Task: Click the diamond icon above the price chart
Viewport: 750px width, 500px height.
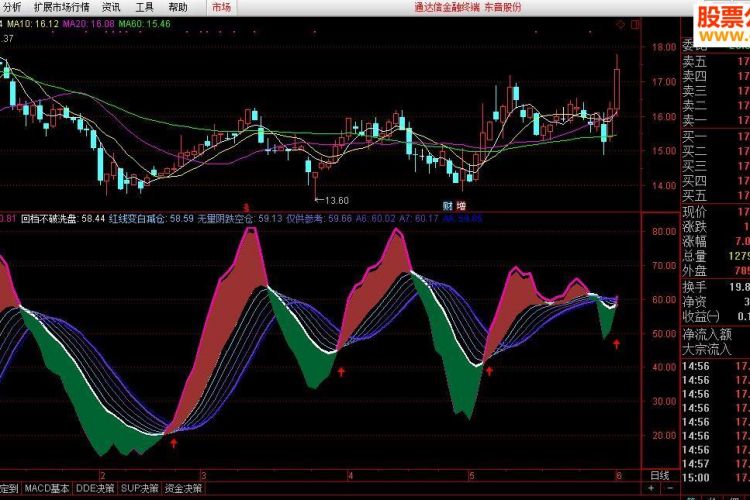Action: (x=621, y=24)
